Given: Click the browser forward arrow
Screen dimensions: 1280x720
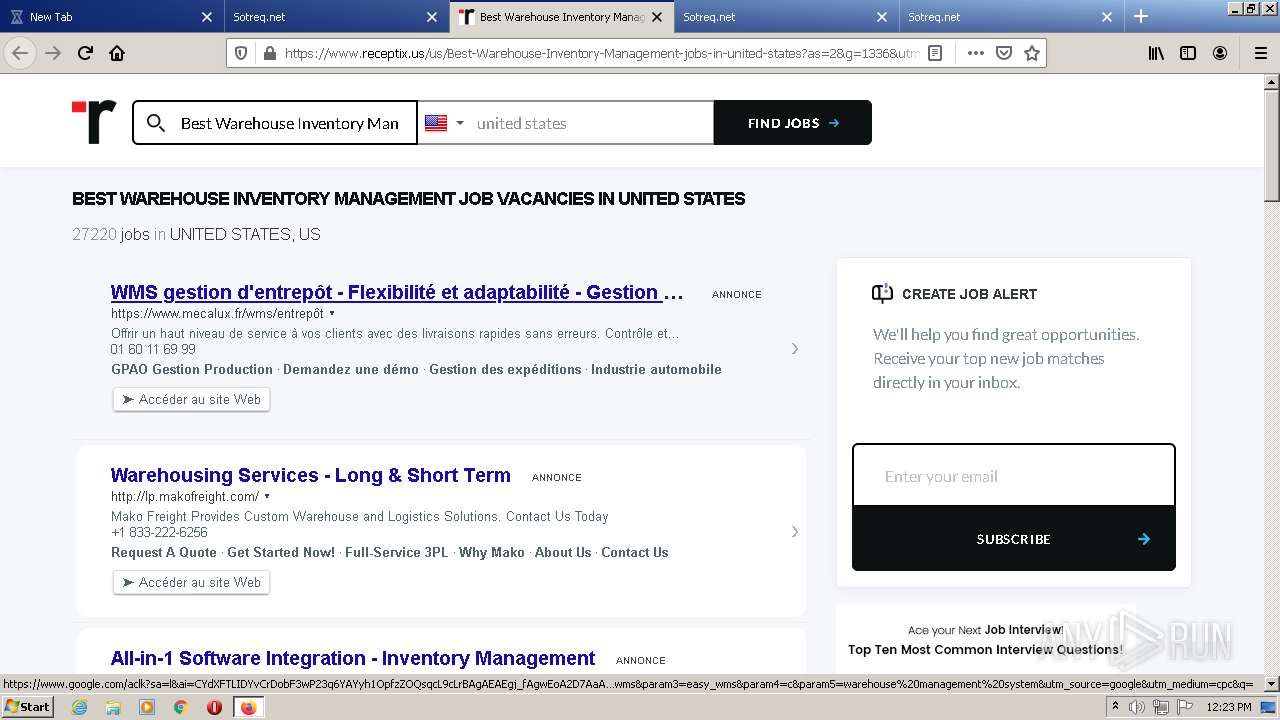Looking at the screenshot, I should coord(53,53).
